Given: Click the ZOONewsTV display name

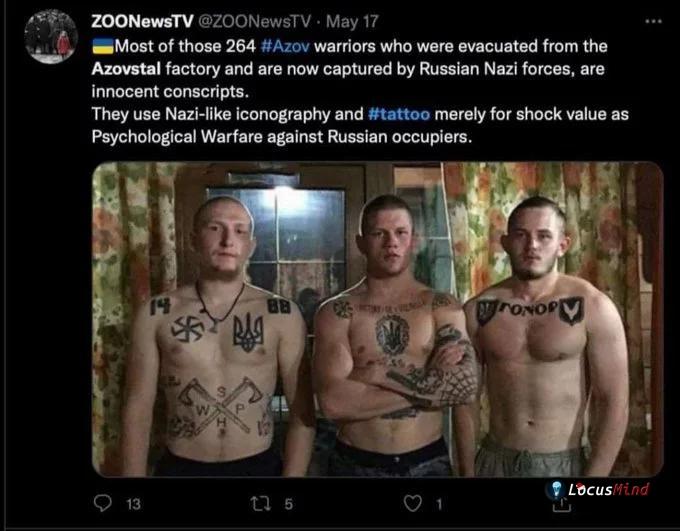Looking at the screenshot, I should pos(142,21).
